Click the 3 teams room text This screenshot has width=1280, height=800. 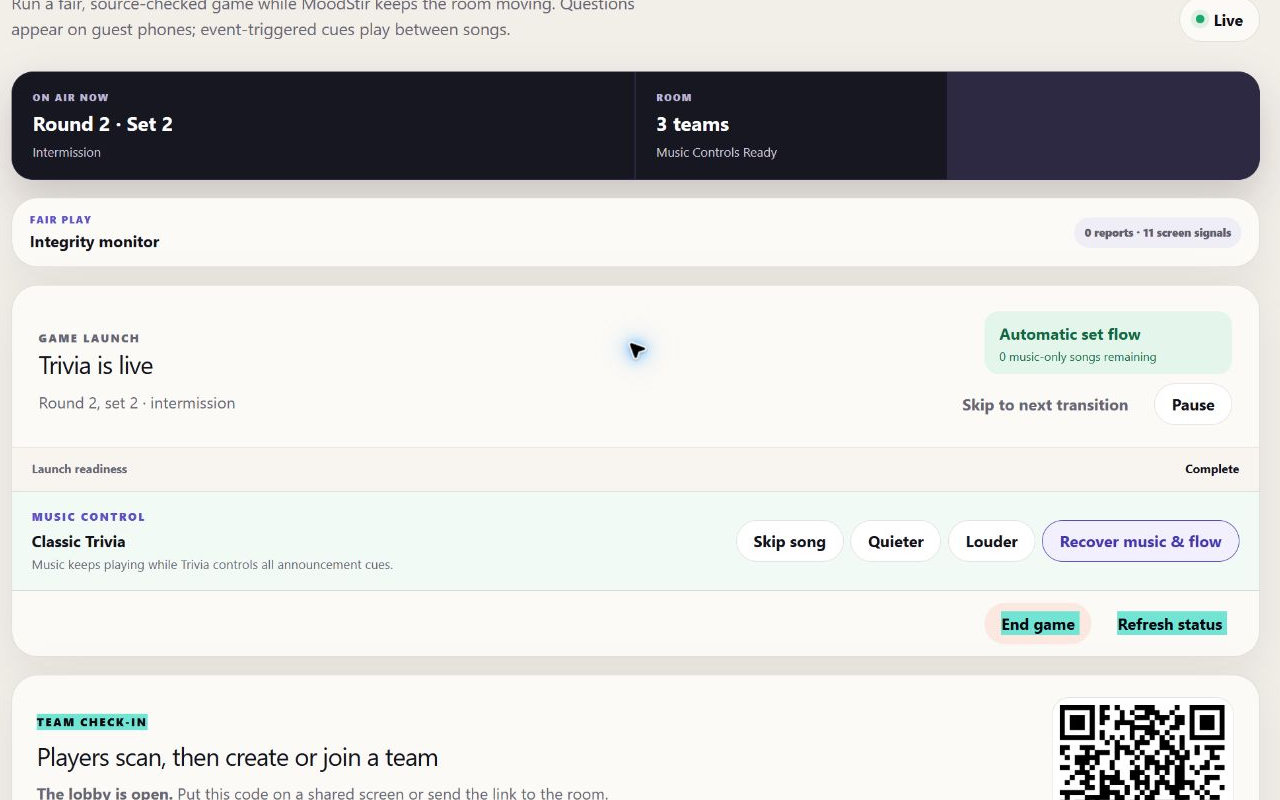tap(692, 124)
